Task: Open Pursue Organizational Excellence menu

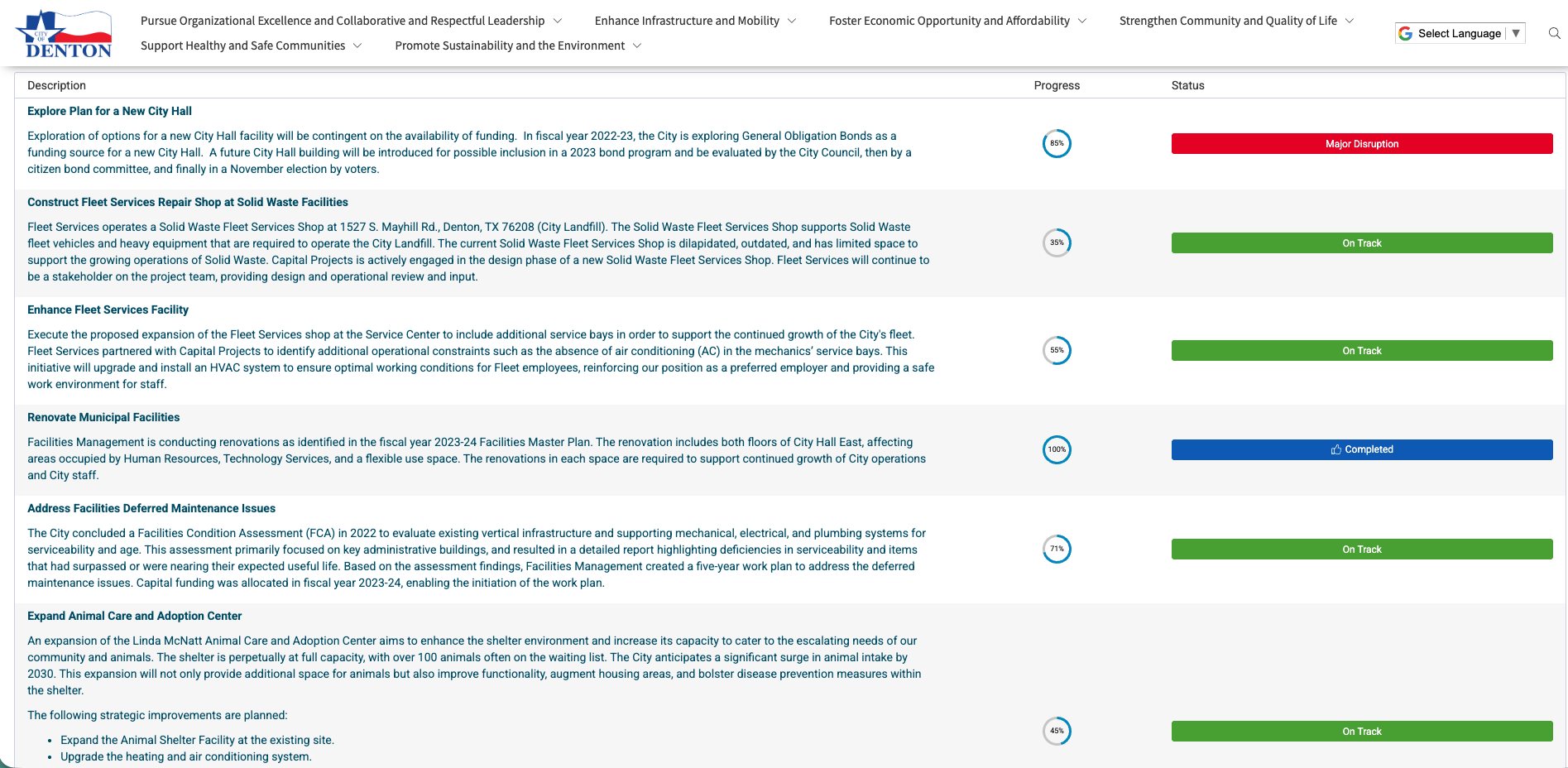Action: coord(350,21)
